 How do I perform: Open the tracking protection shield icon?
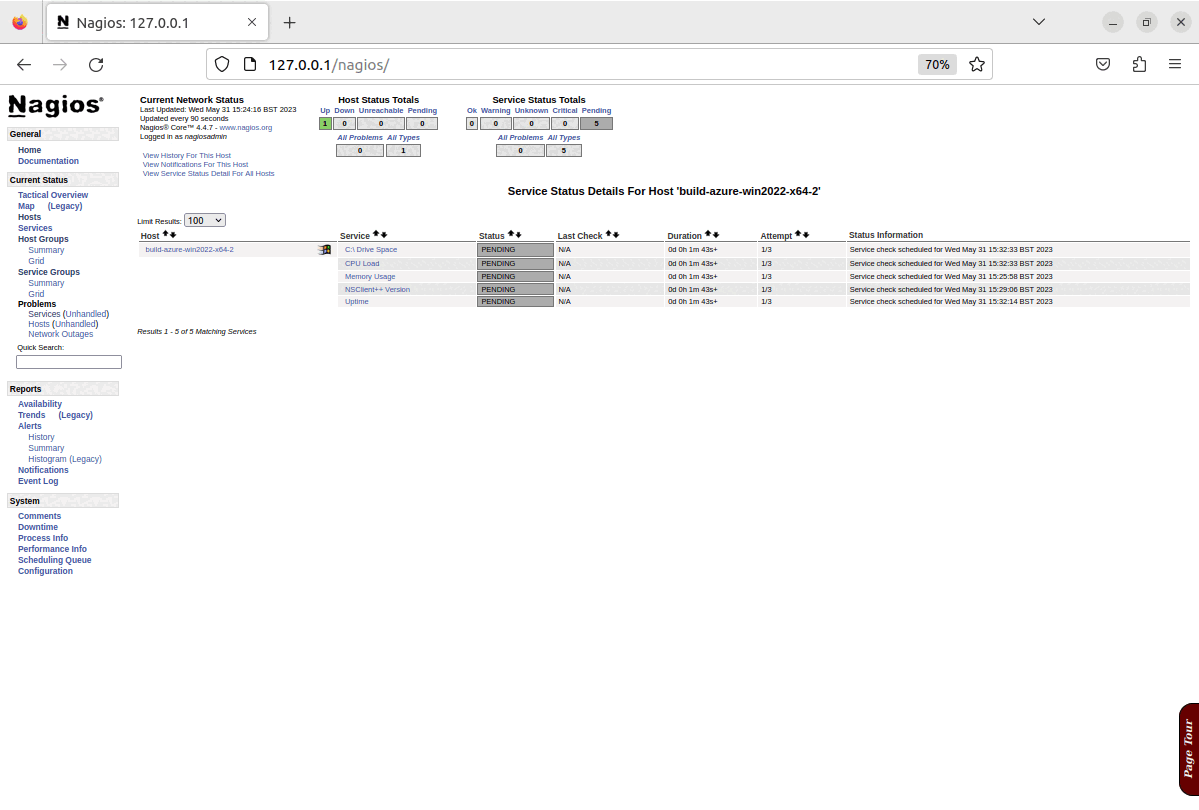tap(222, 63)
